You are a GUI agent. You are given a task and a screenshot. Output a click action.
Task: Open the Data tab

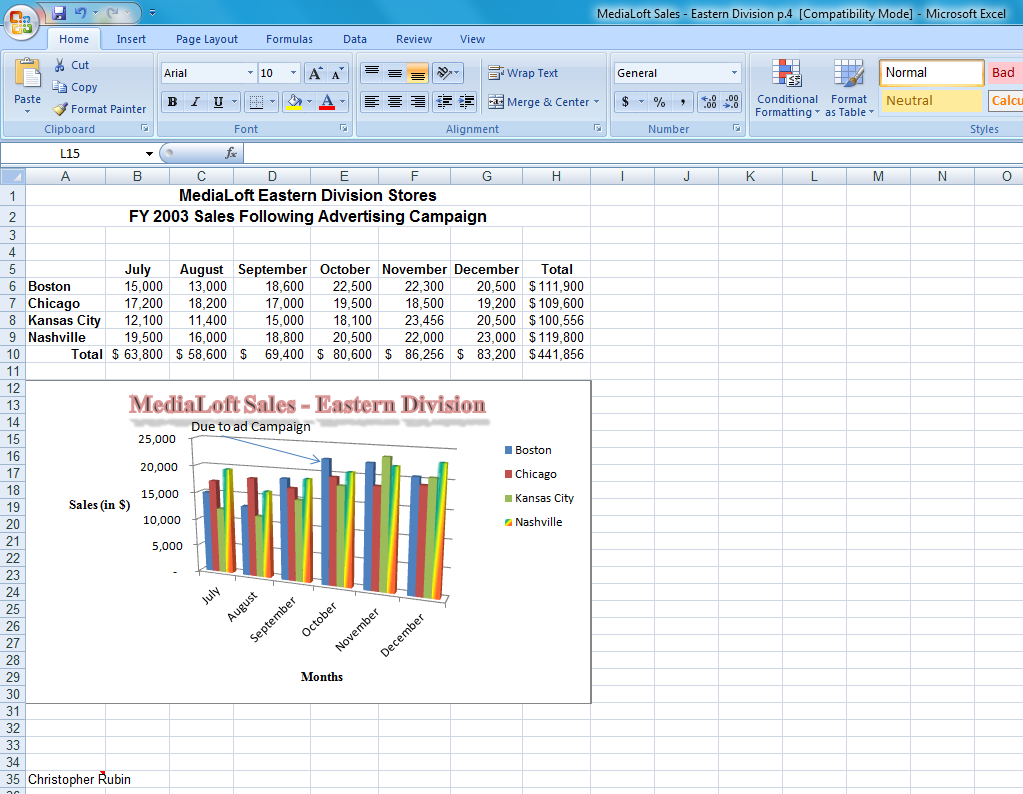coord(355,39)
